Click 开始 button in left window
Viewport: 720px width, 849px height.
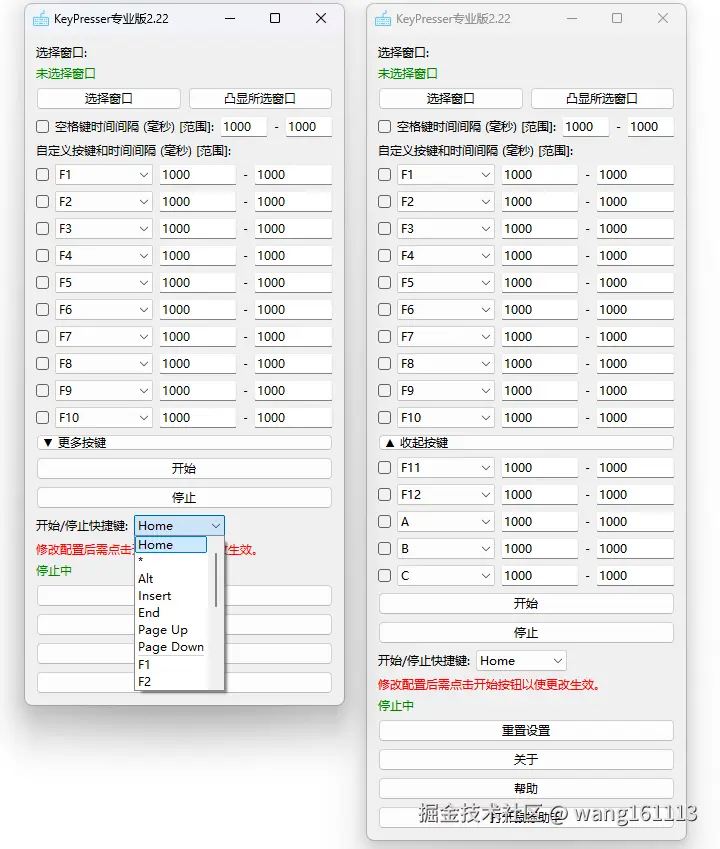tap(184, 468)
